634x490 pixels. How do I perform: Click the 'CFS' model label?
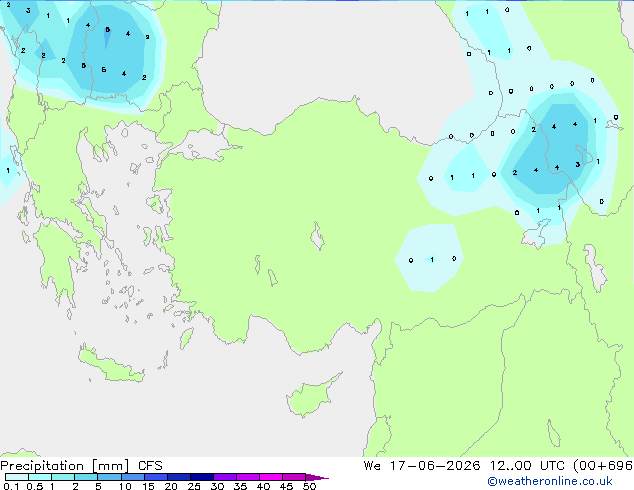click(x=150, y=466)
